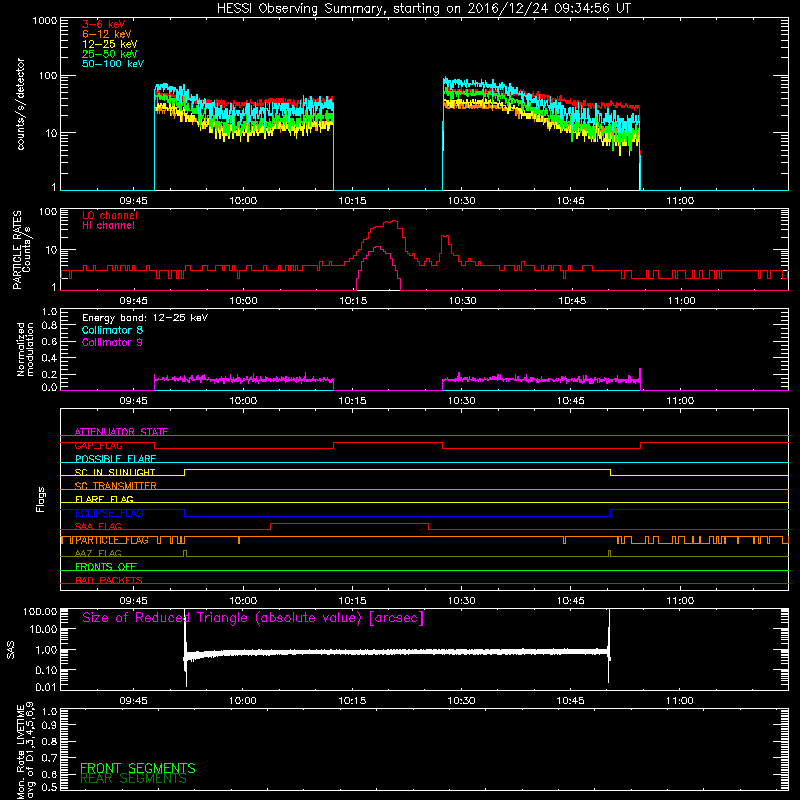Select the 3-6 keV legend label
The image size is (800, 800).
pyautogui.click(x=104, y=24)
